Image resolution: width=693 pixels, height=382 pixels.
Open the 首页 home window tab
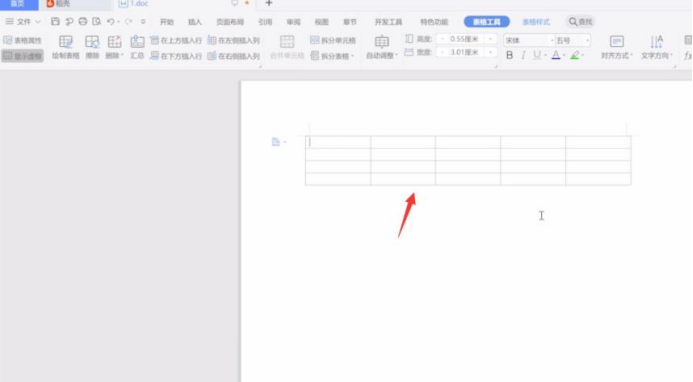coord(19,4)
